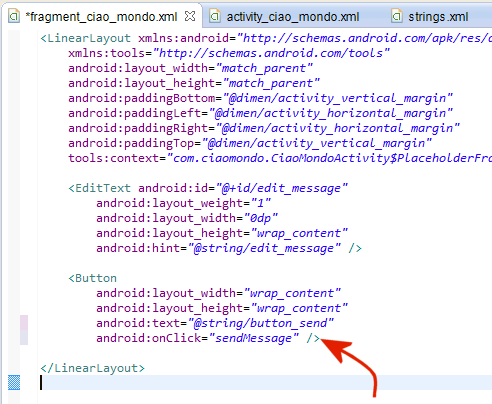Click the EditText layout_height wrap_content line
Viewport: 492px width, 404px height.
(222, 233)
